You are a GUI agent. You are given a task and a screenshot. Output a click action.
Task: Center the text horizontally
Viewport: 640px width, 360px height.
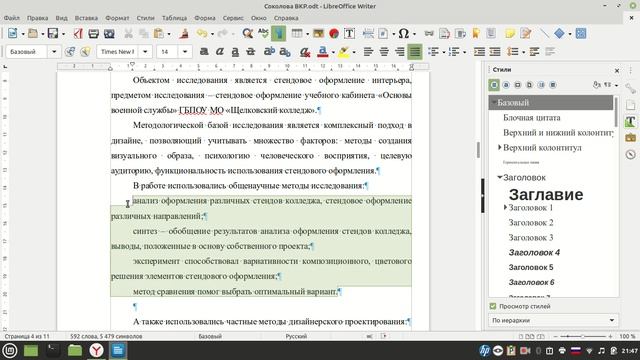pyautogui.click(x=384, y=51)
